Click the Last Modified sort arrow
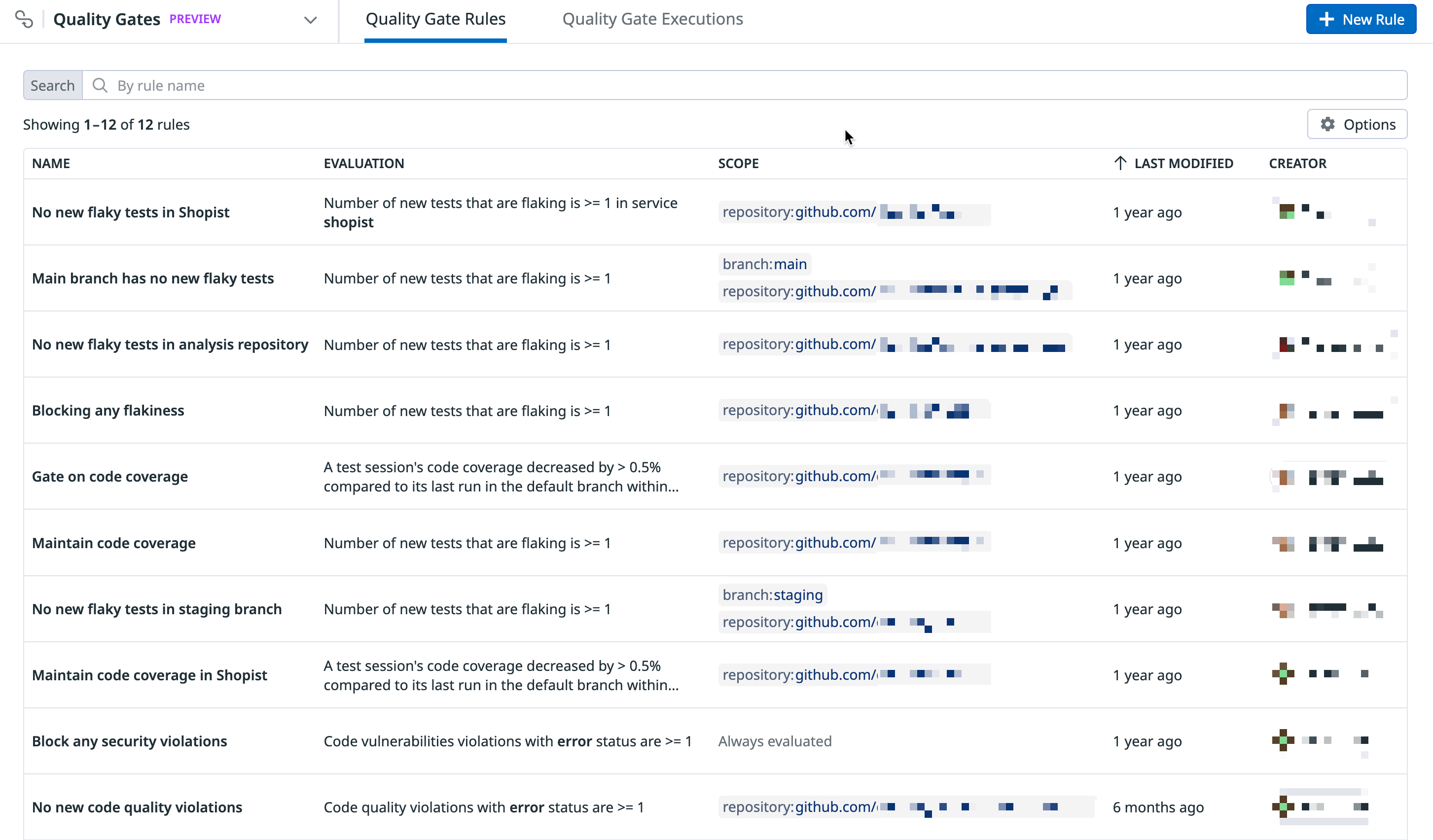Screen dimensions: 1433x840 point(1120,164)
